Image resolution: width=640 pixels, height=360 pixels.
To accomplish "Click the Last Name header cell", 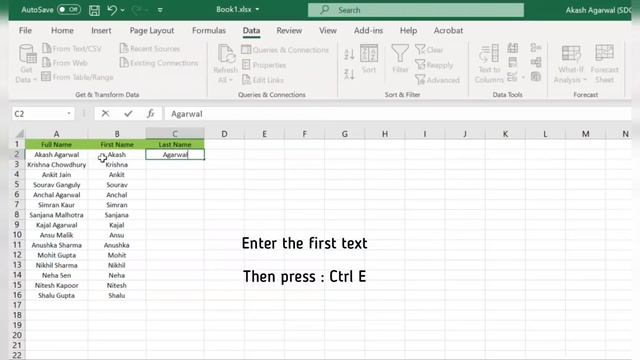I will point(175,144).
